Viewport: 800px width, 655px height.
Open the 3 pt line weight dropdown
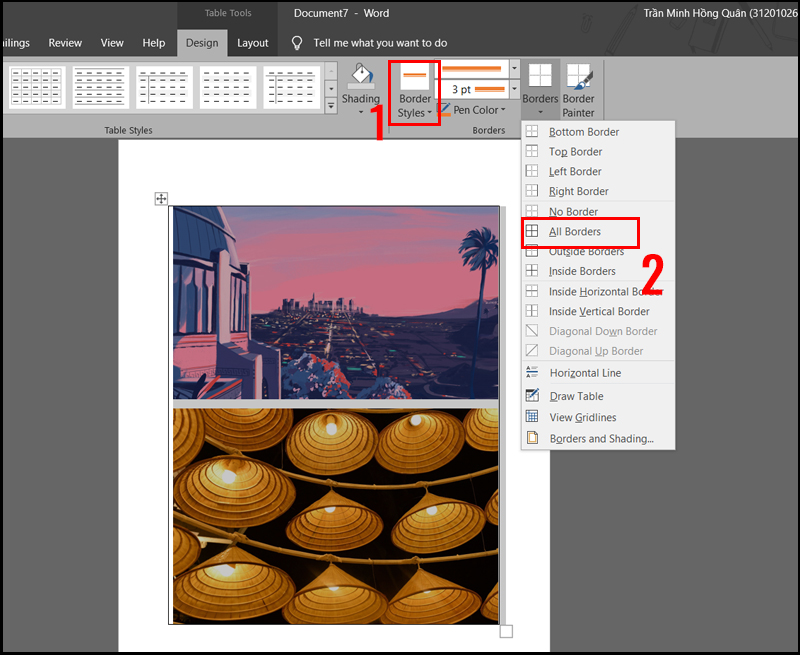(514, 89)
